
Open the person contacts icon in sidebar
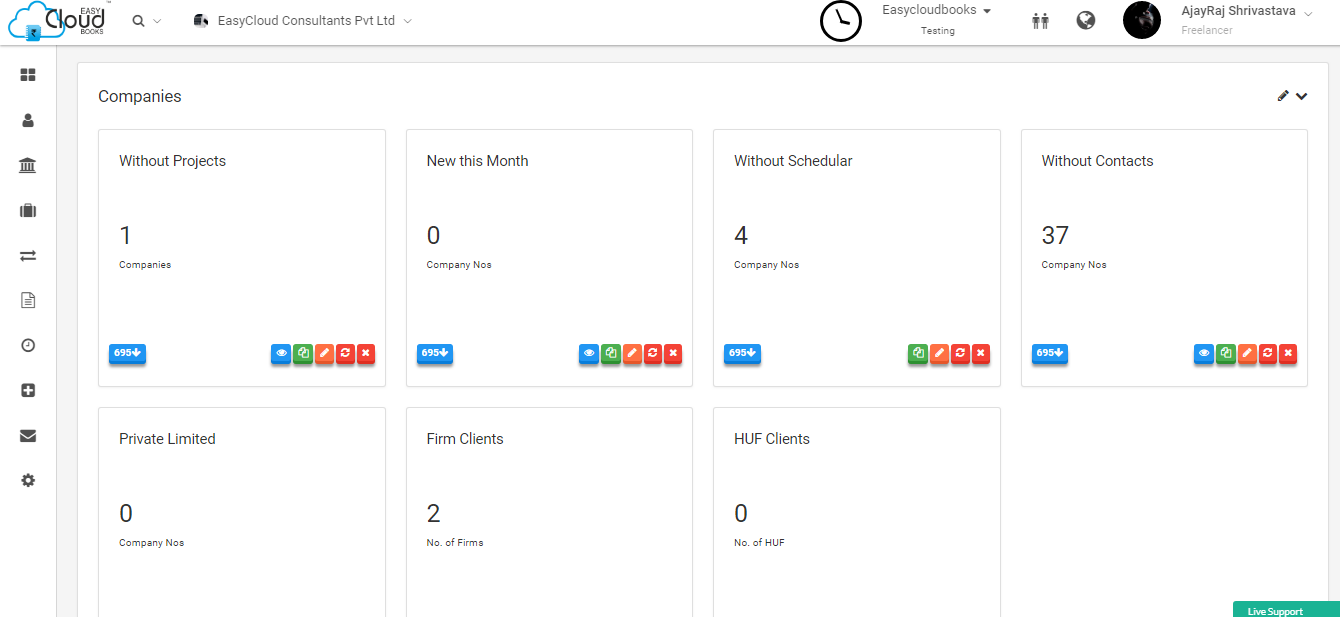click(x=28, y=120)
